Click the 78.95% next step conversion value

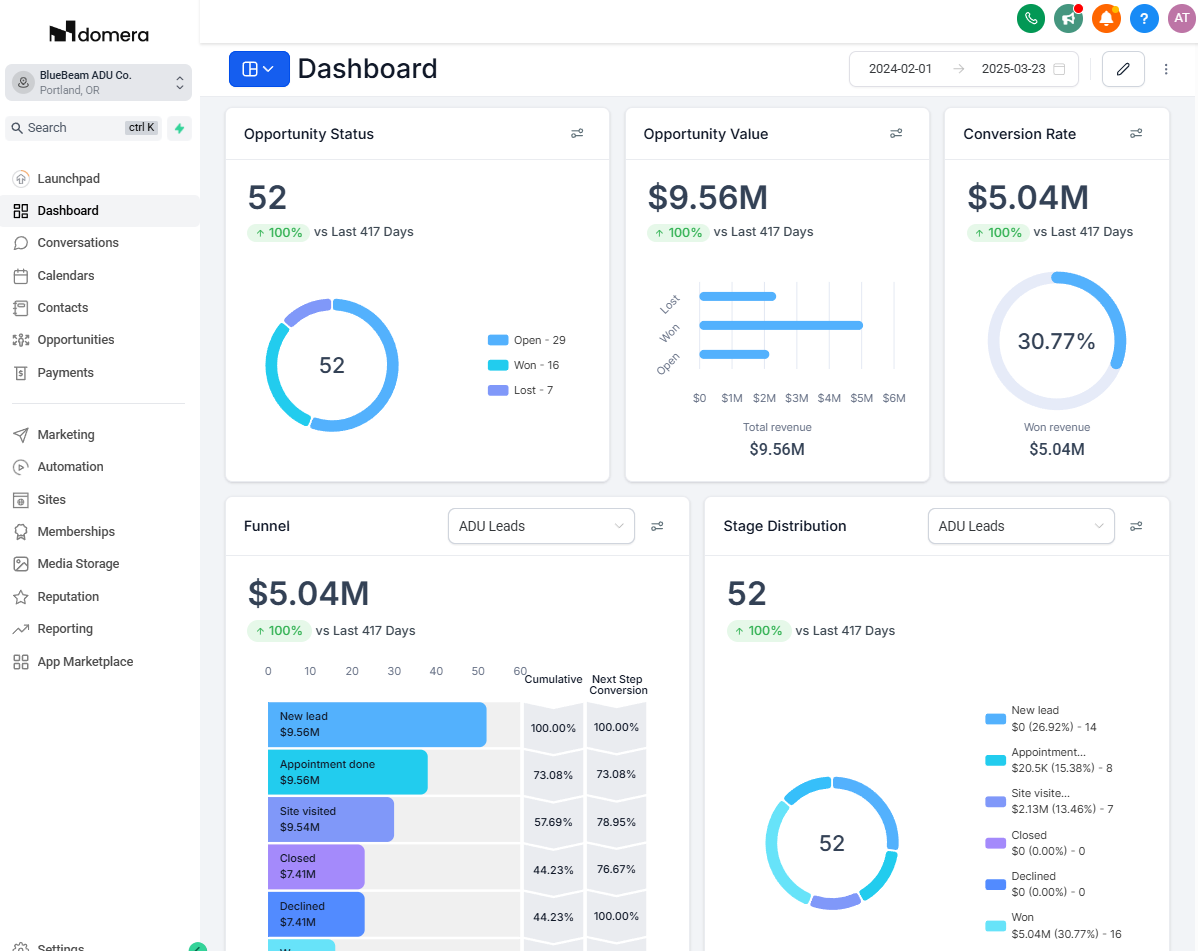(x=617, y=823)
